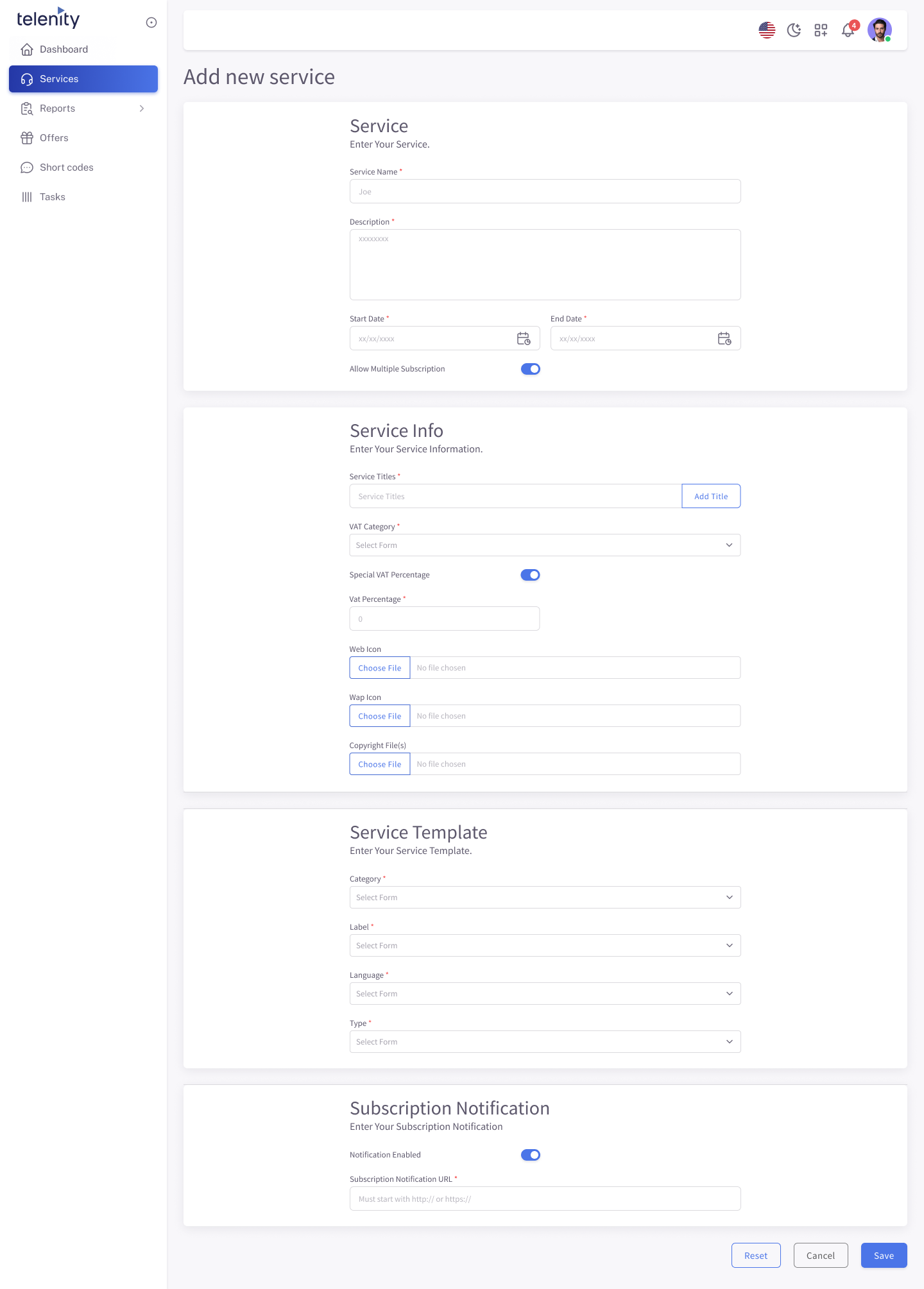The width and height of the screenshot is (924, 1289).
Task: Click the sidebar collapse circle icon
Action: (x=151, y=22)
